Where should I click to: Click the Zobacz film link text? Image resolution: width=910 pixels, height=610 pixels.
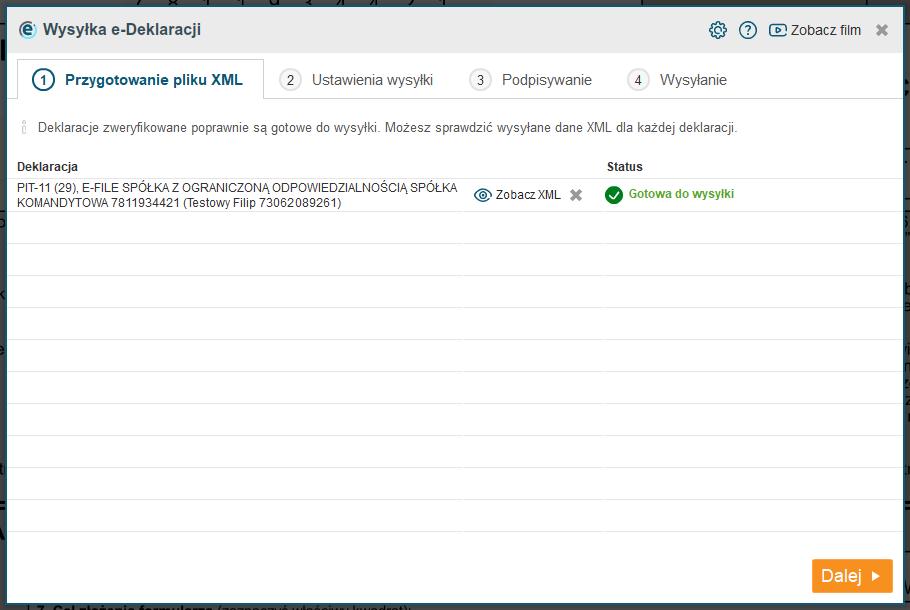click(825, 30)
